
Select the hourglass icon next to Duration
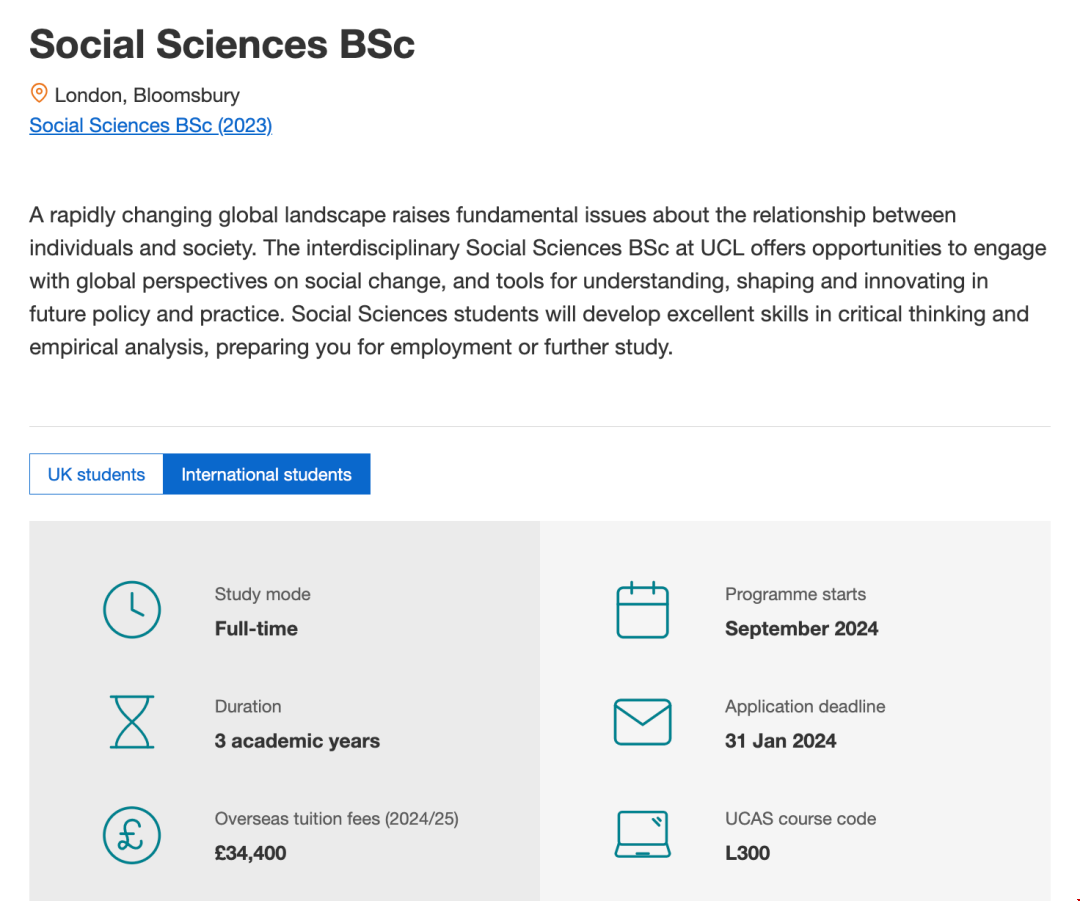132,722
